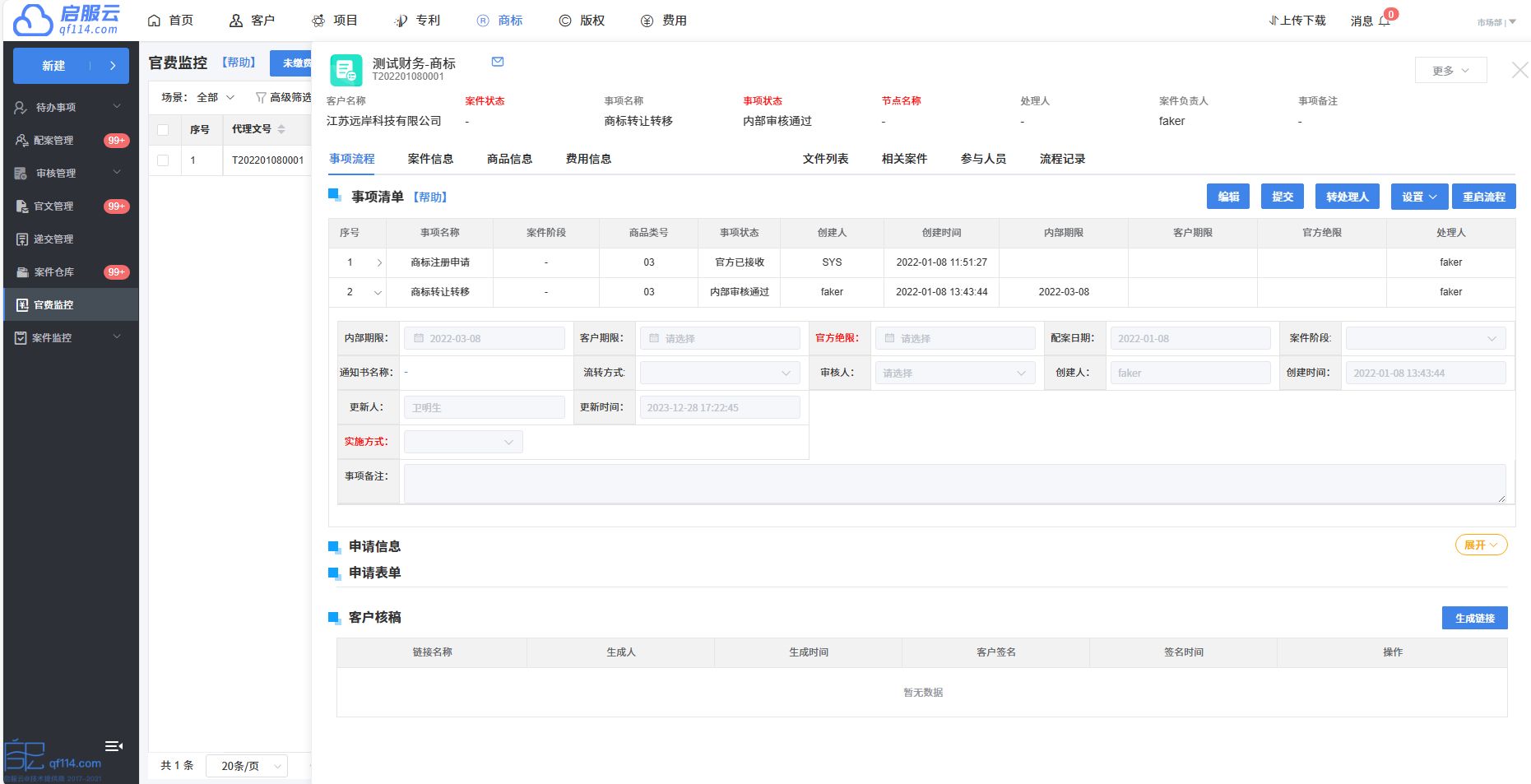Switch to the 费用信息 tab

pos(588,159)
